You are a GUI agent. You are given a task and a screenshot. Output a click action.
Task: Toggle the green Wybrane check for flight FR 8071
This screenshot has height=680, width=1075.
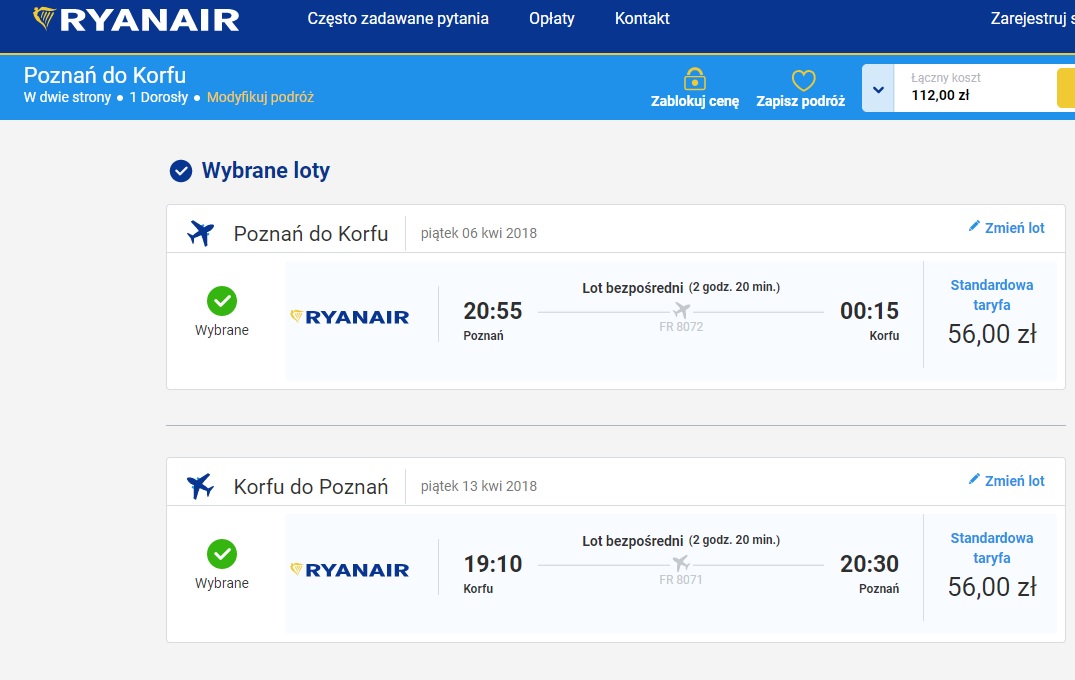[x=222, y=553]
